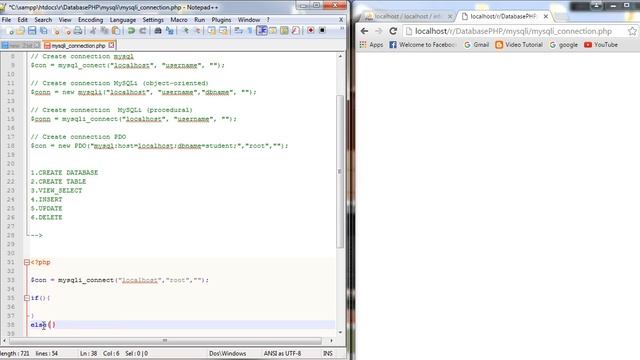Open the View menu
640x360 pixels.
[x=65, y=20]
